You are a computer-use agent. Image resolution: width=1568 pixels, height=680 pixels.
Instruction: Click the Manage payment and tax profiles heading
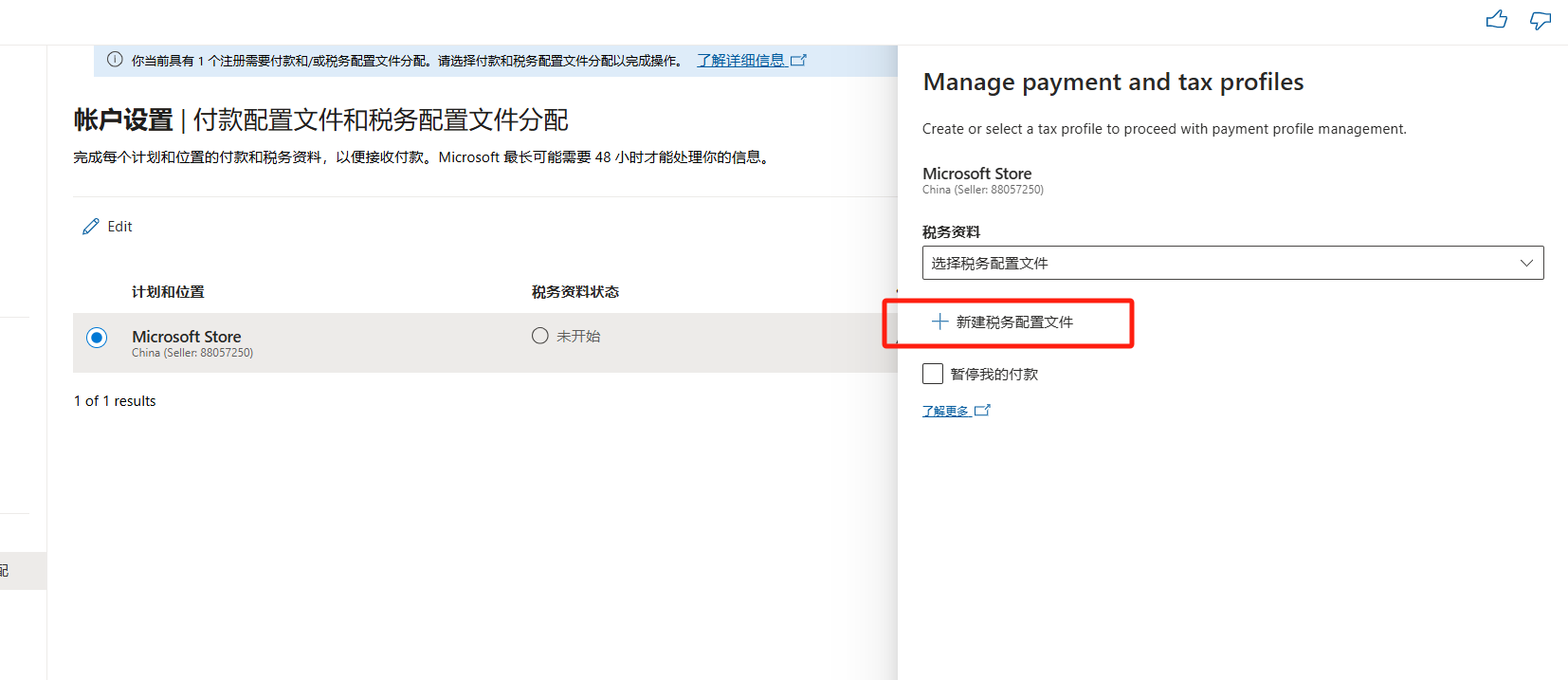pyautogui.click(x=1113, y=83)
